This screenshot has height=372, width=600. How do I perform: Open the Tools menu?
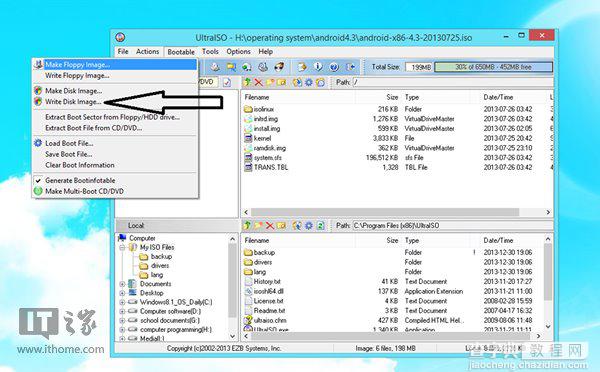(210, 51)
